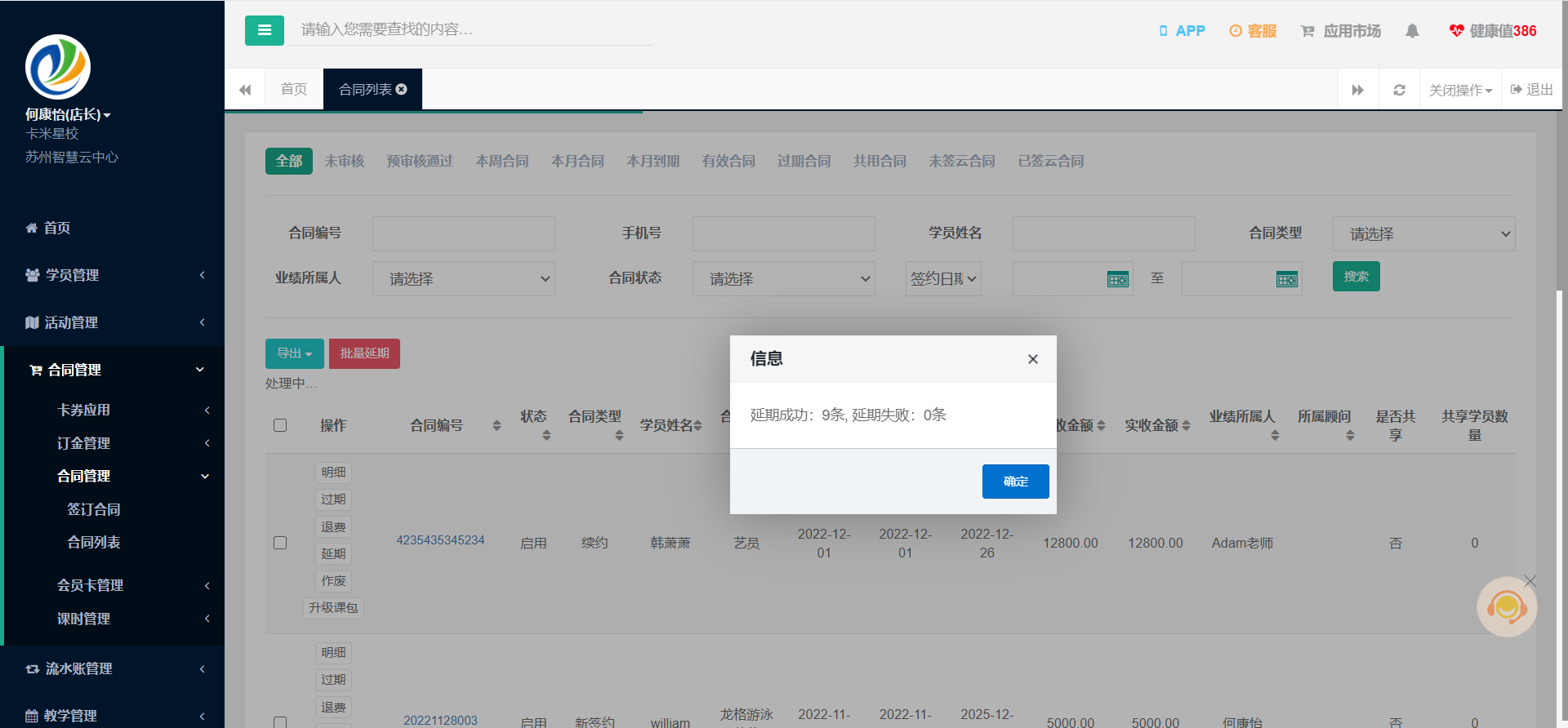The width and height of the screenshot is (1568, 728).
Task: Sort by 所属顾问 column
Action: pyautogui.click(x=1350, y=435)
